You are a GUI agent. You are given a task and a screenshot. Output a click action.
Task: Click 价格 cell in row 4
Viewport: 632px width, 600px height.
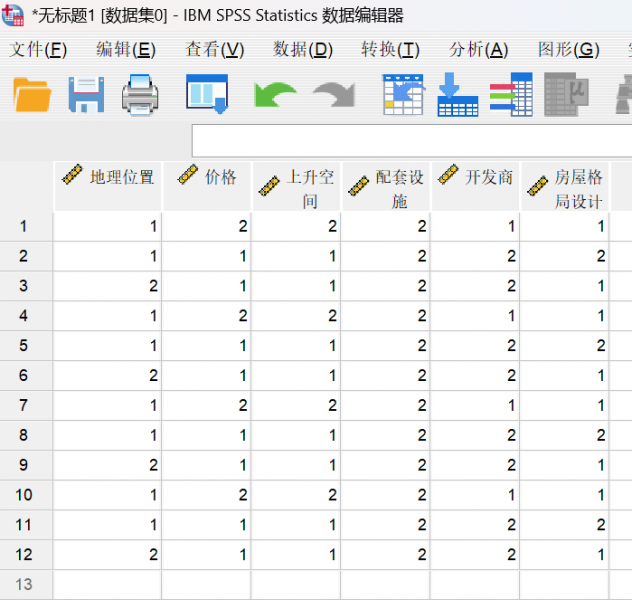point(206,316)
